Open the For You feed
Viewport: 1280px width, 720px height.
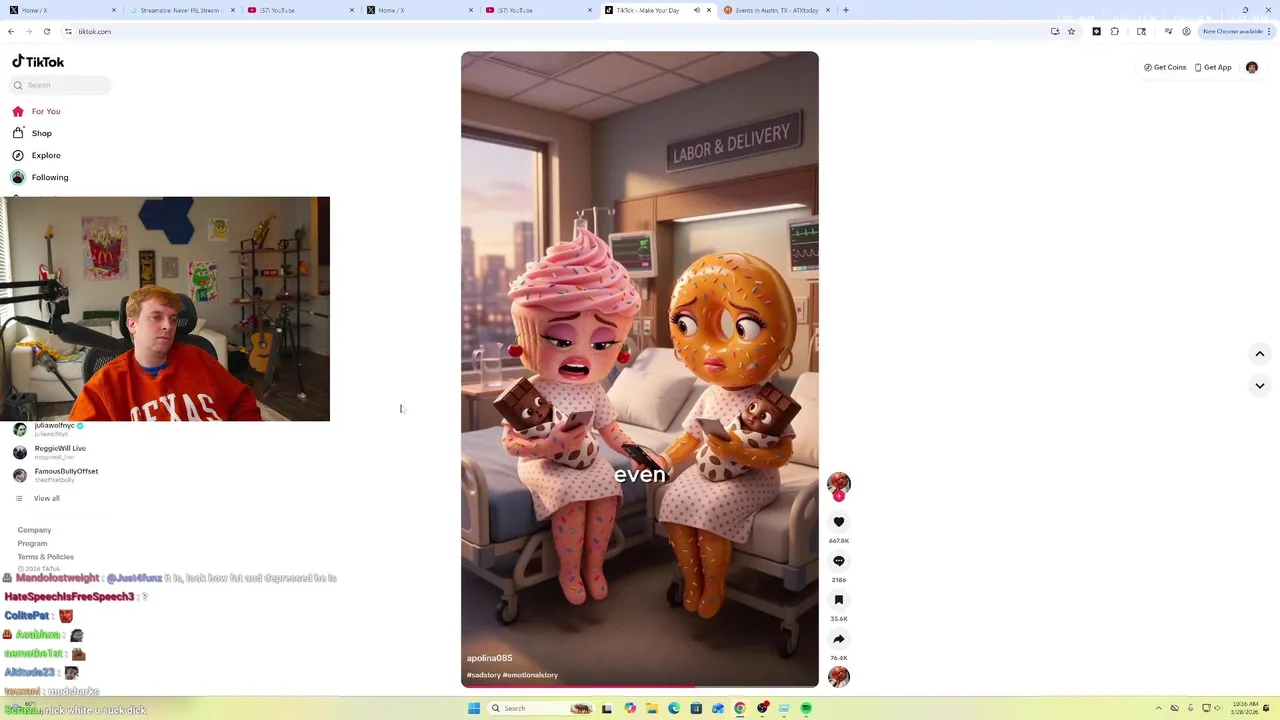point(37,111)
